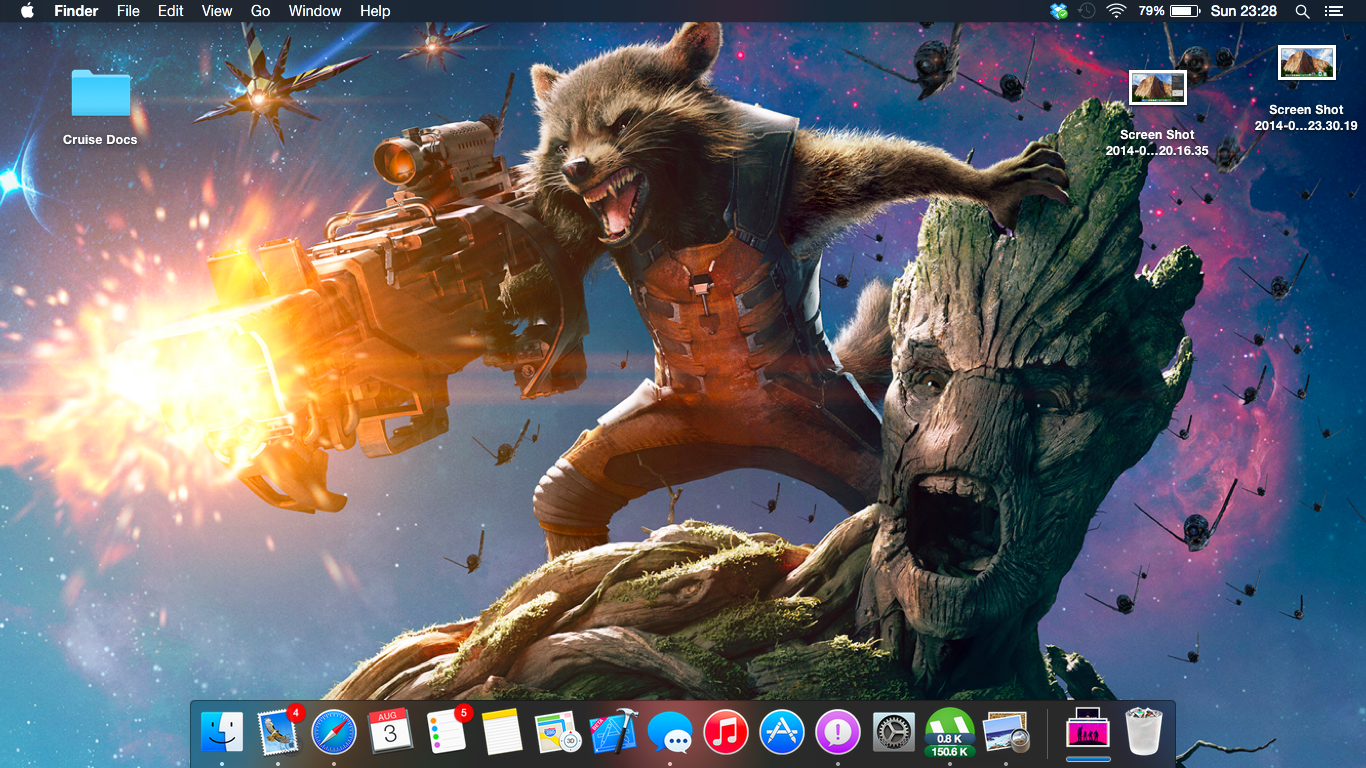The width and height of the screenshot is (1366, 768).
Task: Open the Apple menu
Action: 27,11
